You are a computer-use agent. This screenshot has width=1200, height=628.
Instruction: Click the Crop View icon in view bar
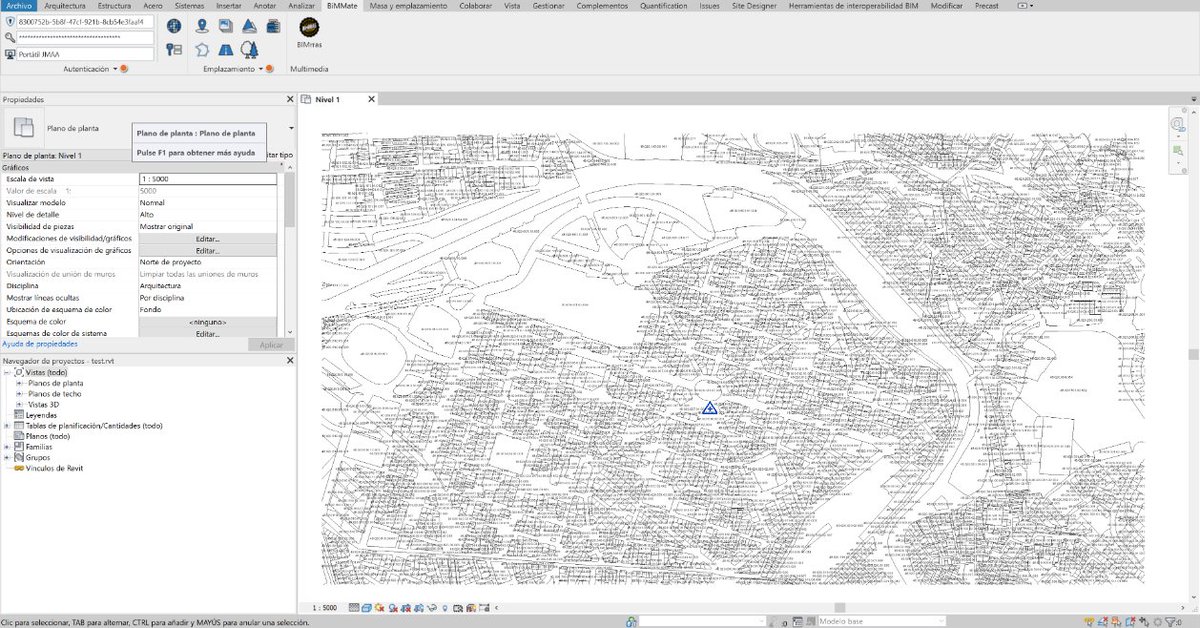406,607
